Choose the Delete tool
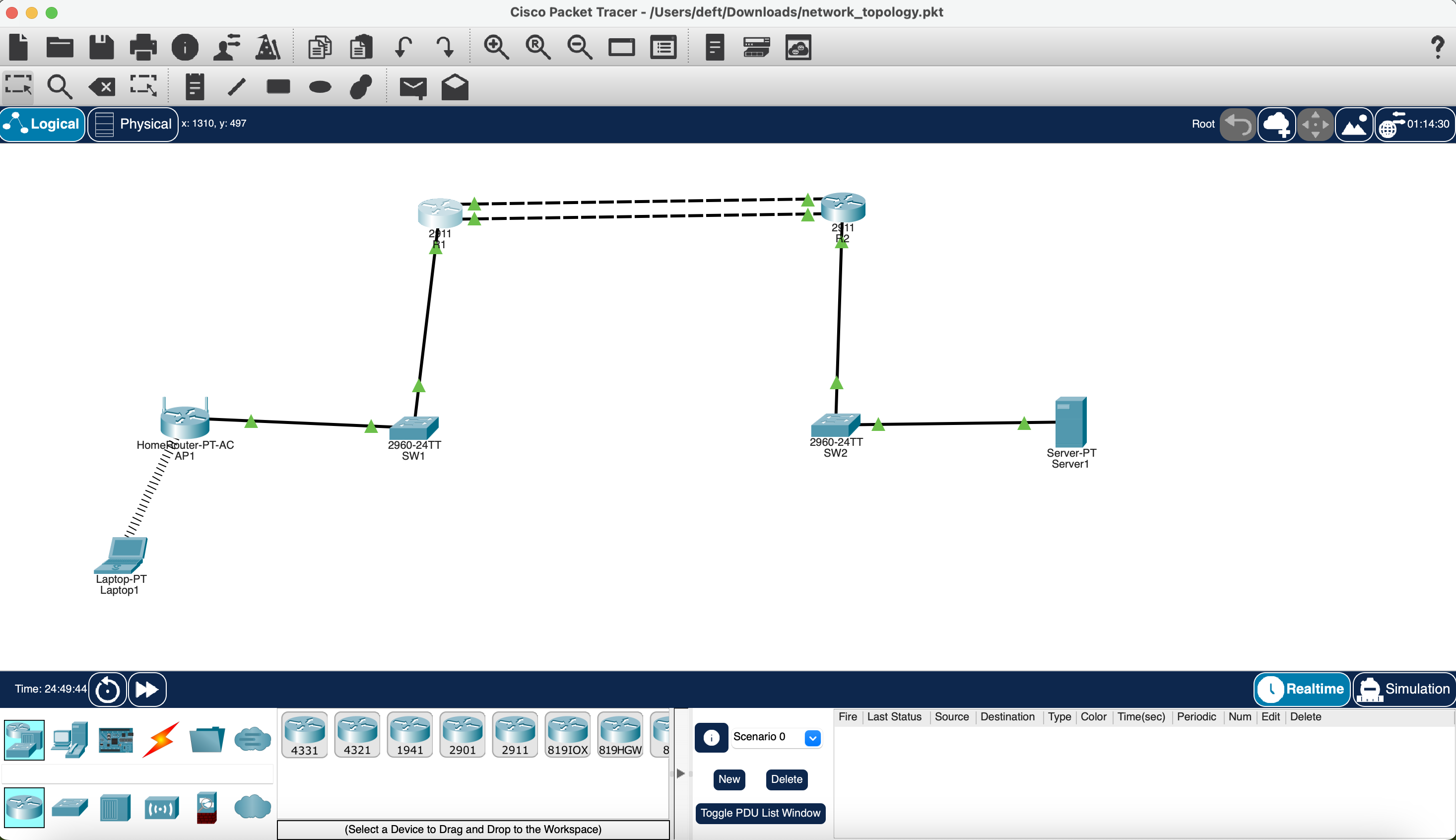The width and height of the screenshot is (1456, 840). coord(102,87)
